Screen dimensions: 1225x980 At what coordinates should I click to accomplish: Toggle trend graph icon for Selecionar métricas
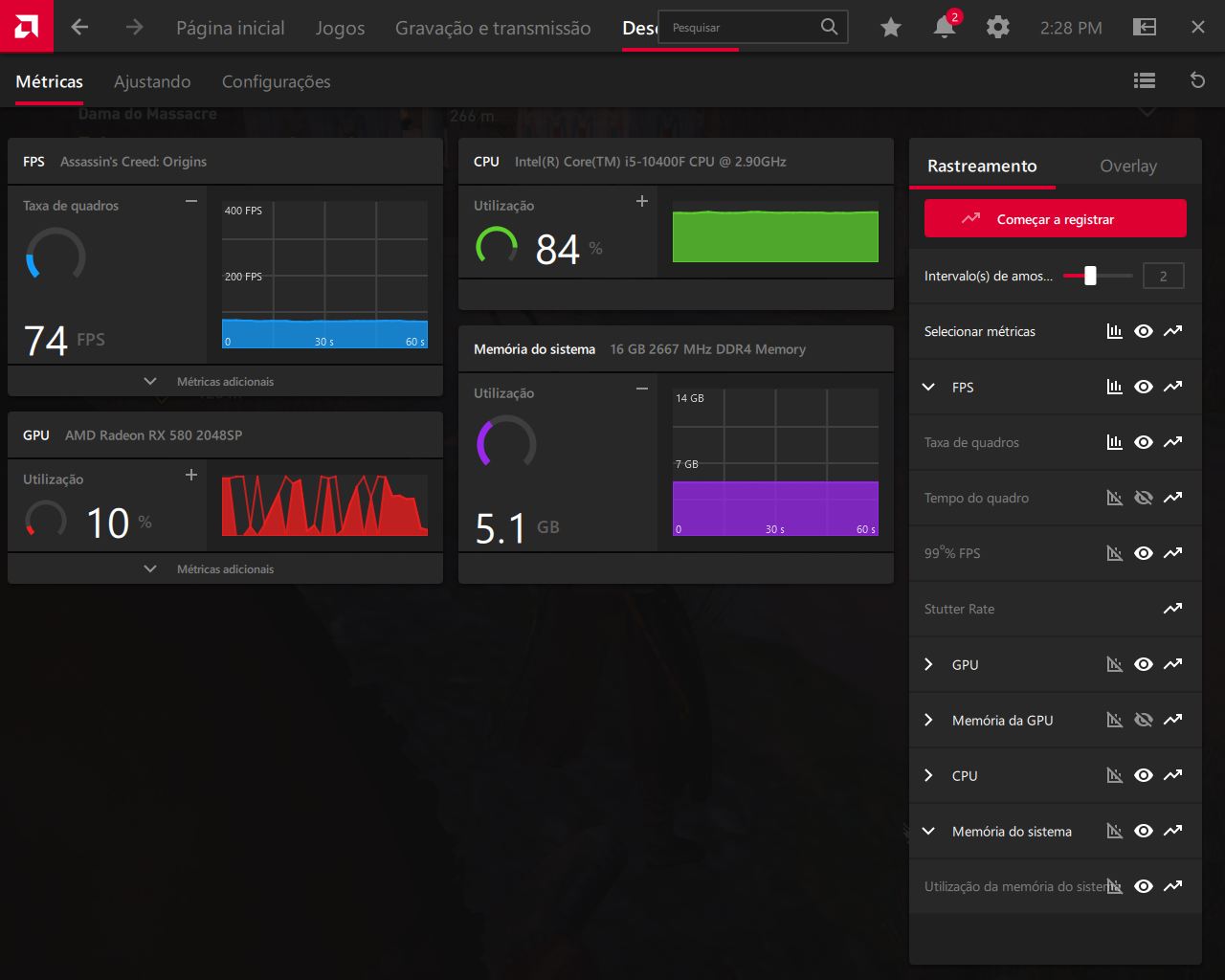point(1172,331)
